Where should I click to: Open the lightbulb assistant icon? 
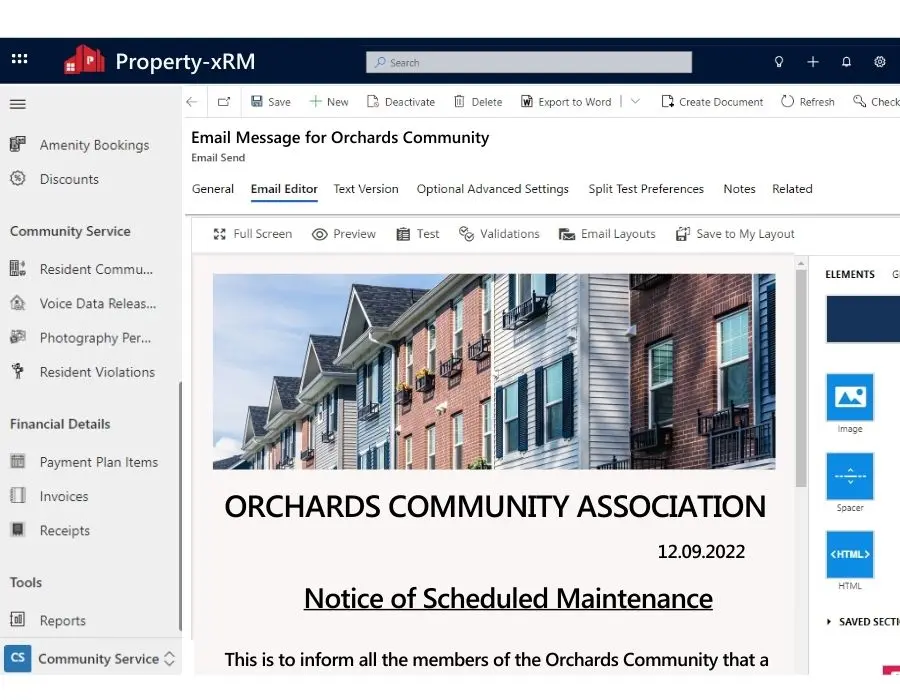[778, 61]
